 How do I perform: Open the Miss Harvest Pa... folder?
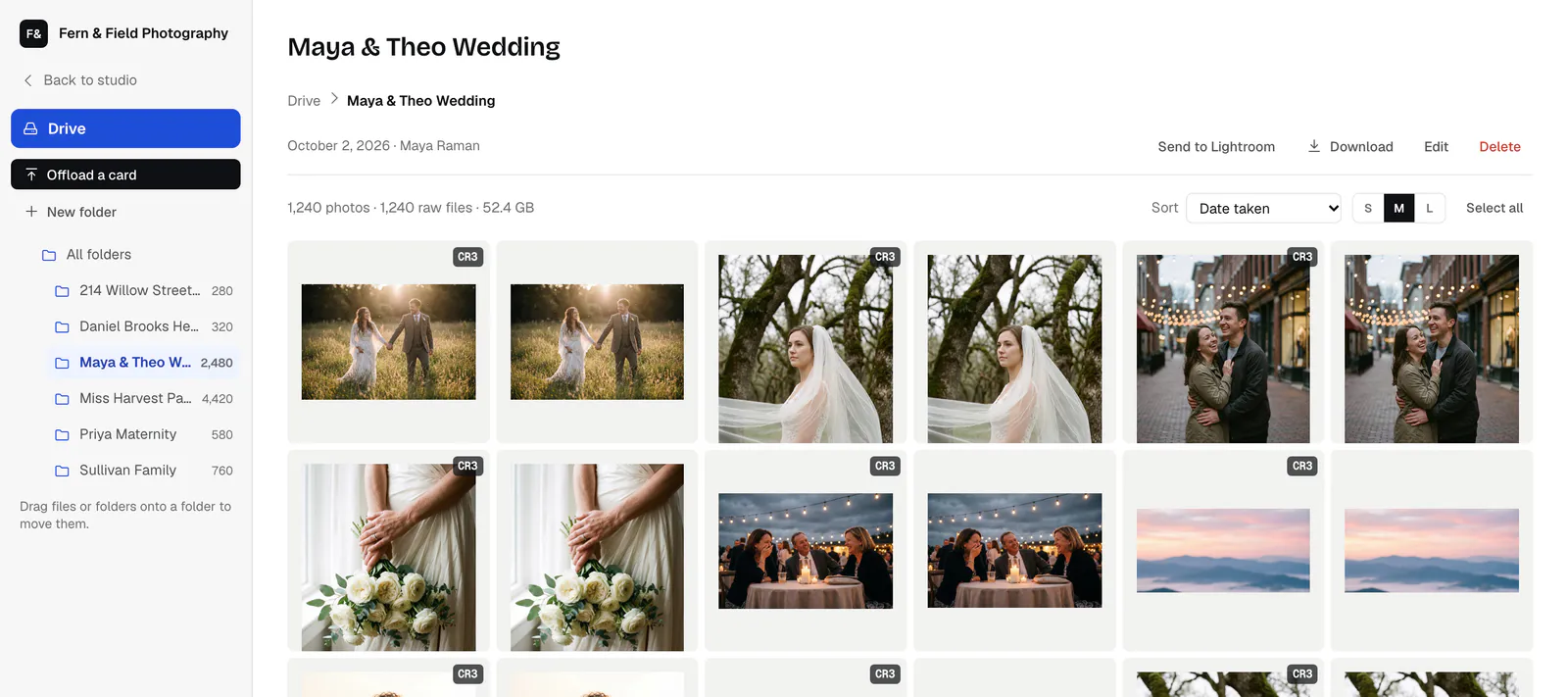143,399
